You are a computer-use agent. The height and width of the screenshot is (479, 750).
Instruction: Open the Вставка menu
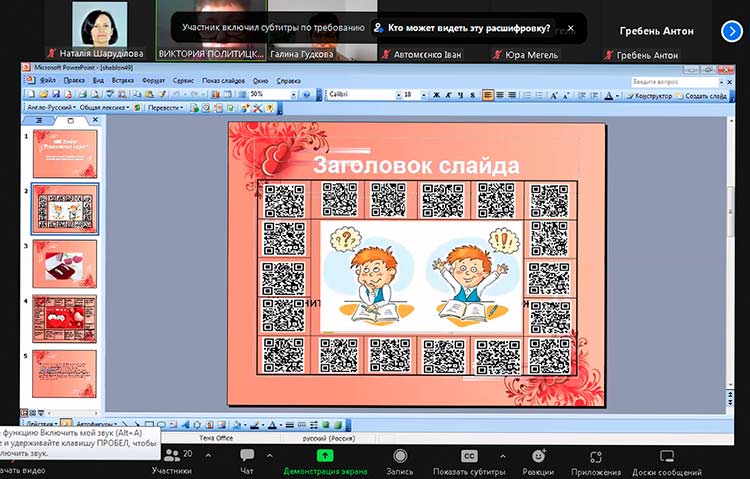tap(123, 79)
